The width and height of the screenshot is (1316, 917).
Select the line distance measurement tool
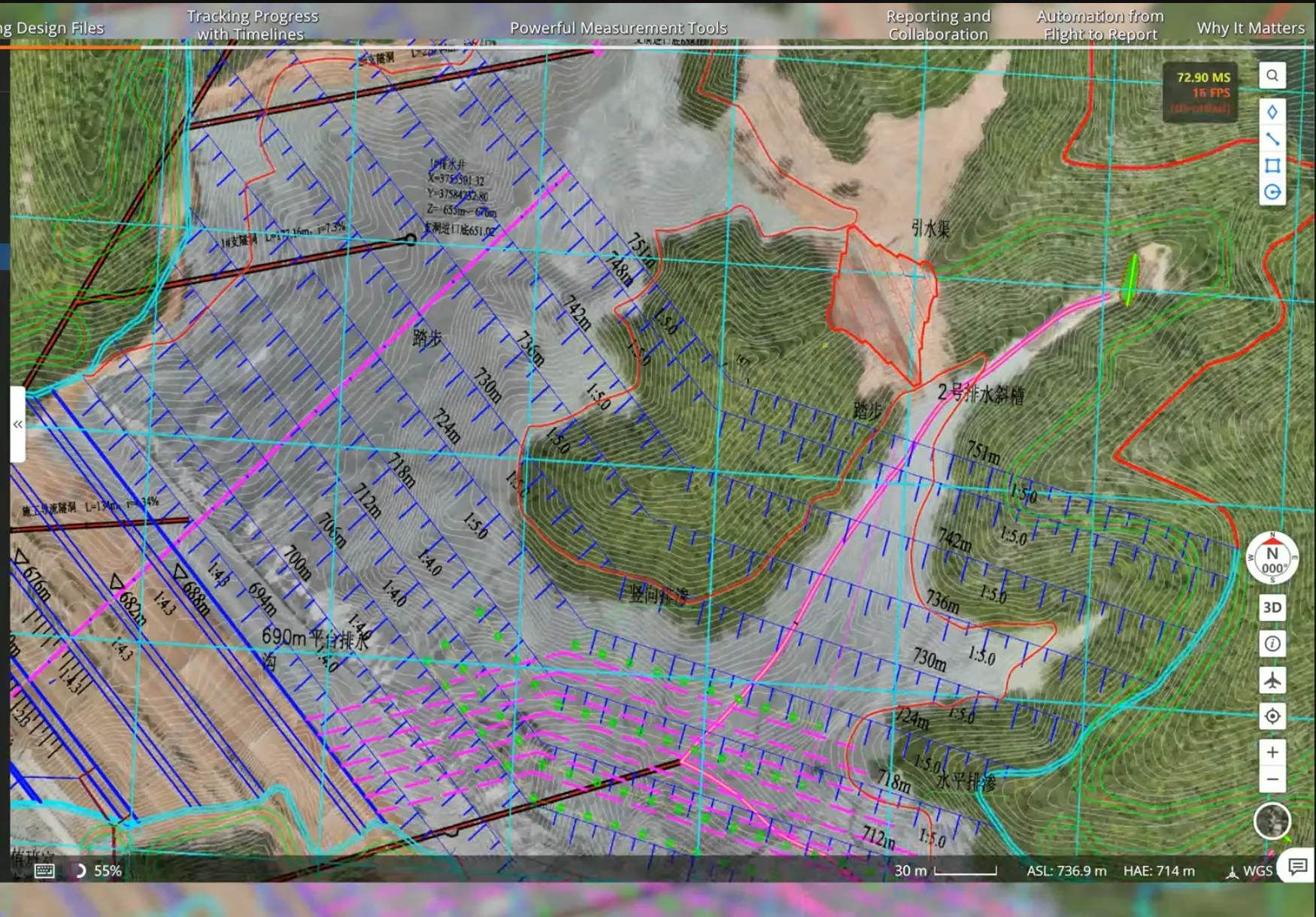pos(1272,139)
